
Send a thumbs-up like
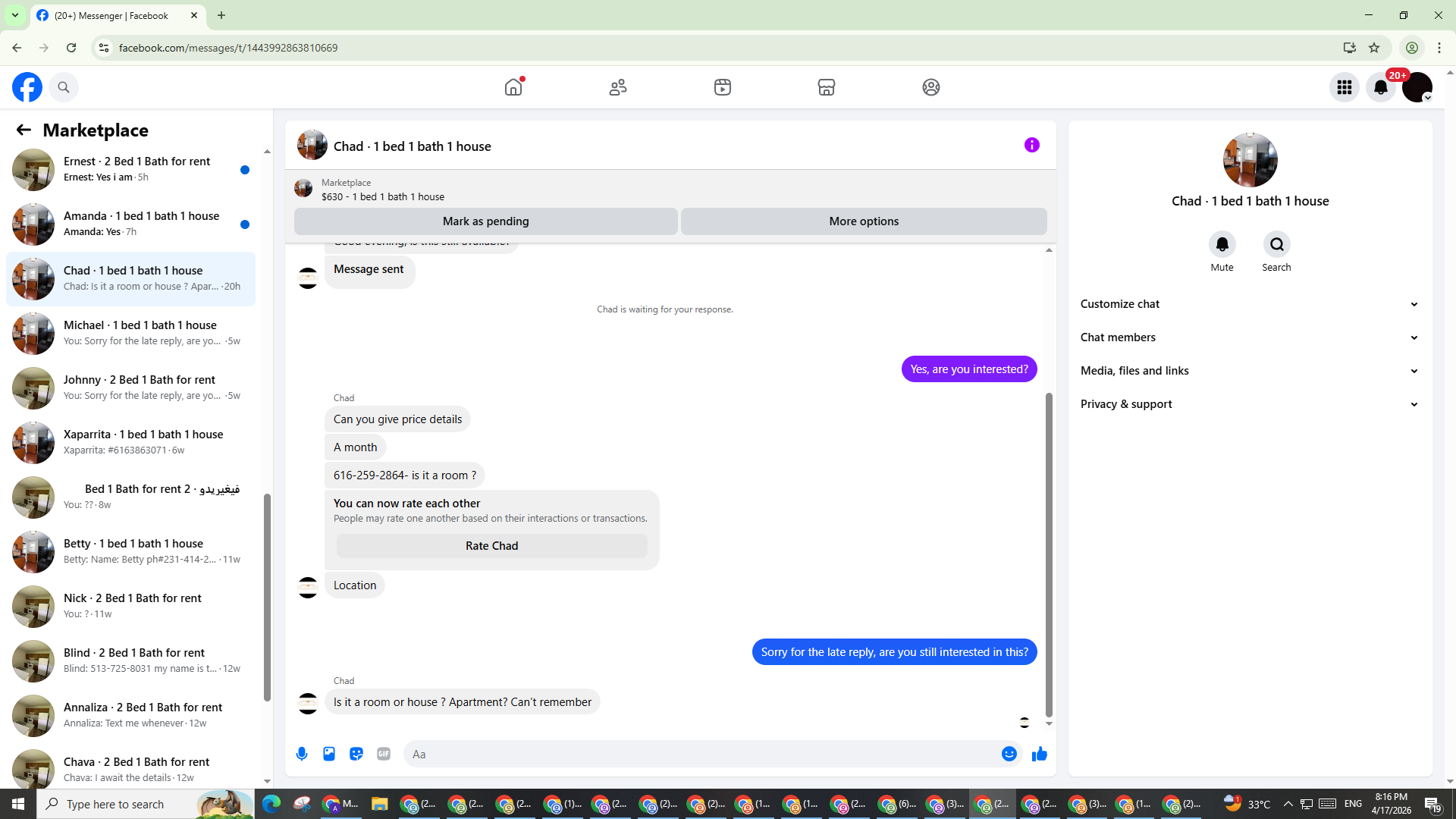click(x=1039, y=754)
